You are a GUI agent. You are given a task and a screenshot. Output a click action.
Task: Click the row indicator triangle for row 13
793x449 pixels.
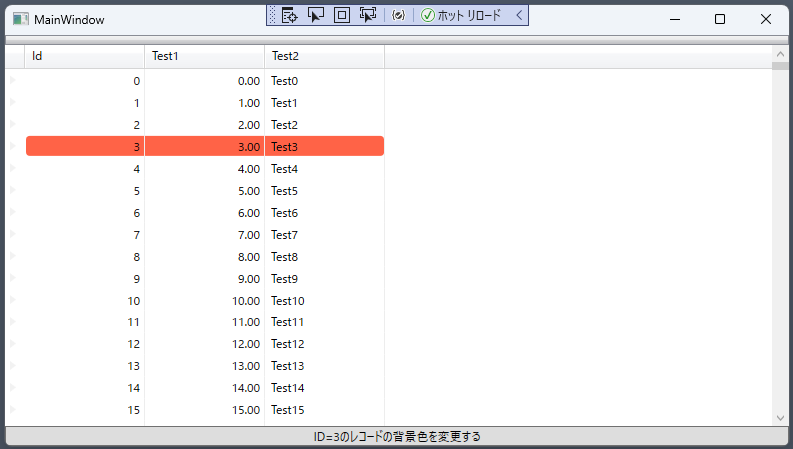pos(13,366)
